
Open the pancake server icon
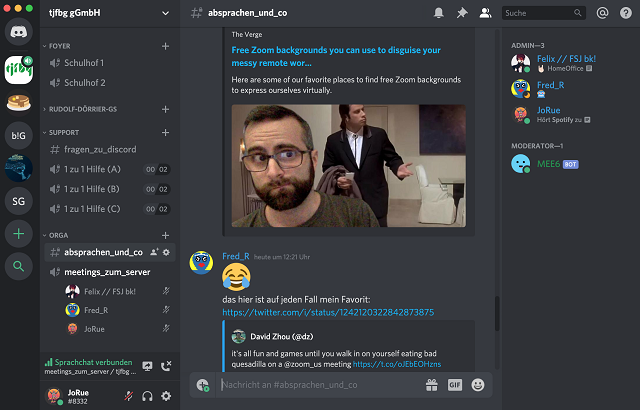(19, 102)
